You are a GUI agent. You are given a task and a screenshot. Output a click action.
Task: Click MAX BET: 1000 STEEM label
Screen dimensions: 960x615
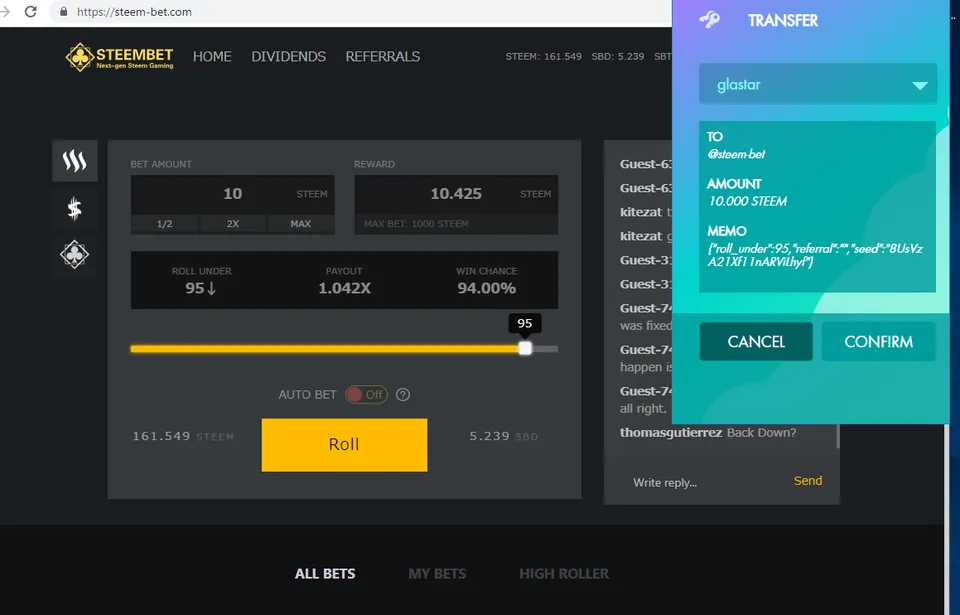(416, 224)
